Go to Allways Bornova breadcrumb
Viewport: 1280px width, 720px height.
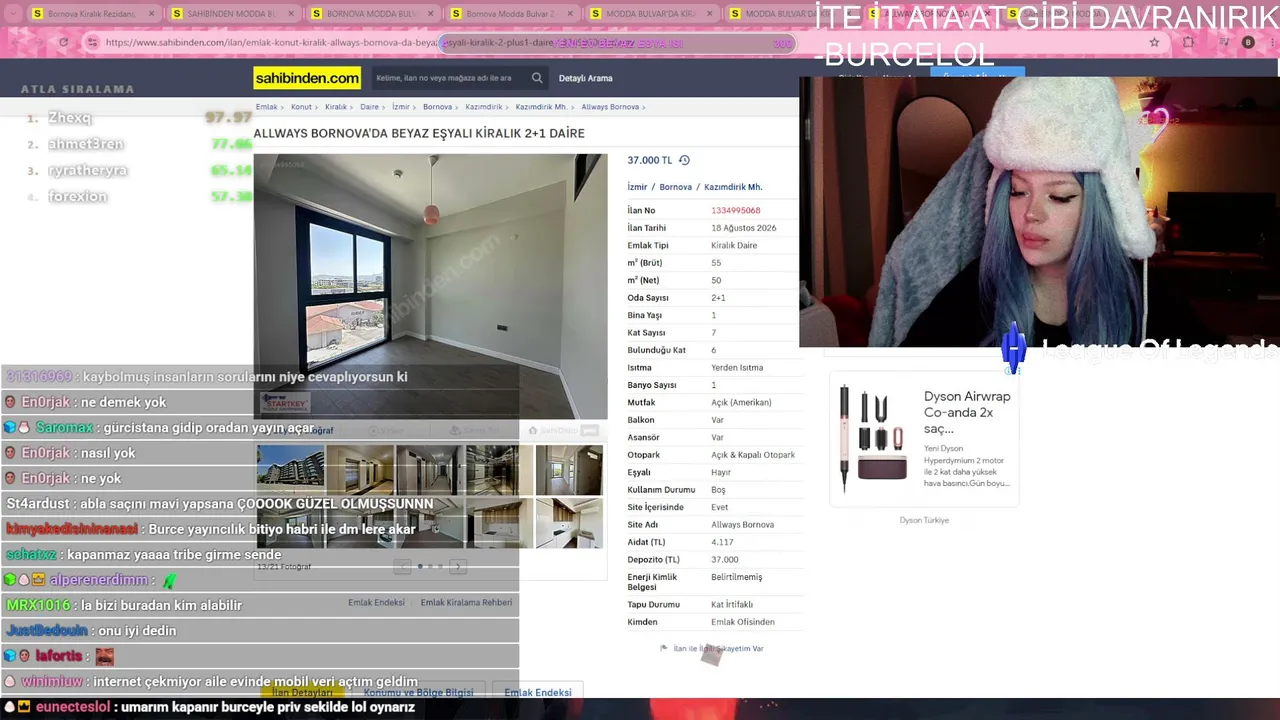click(610, 107)
